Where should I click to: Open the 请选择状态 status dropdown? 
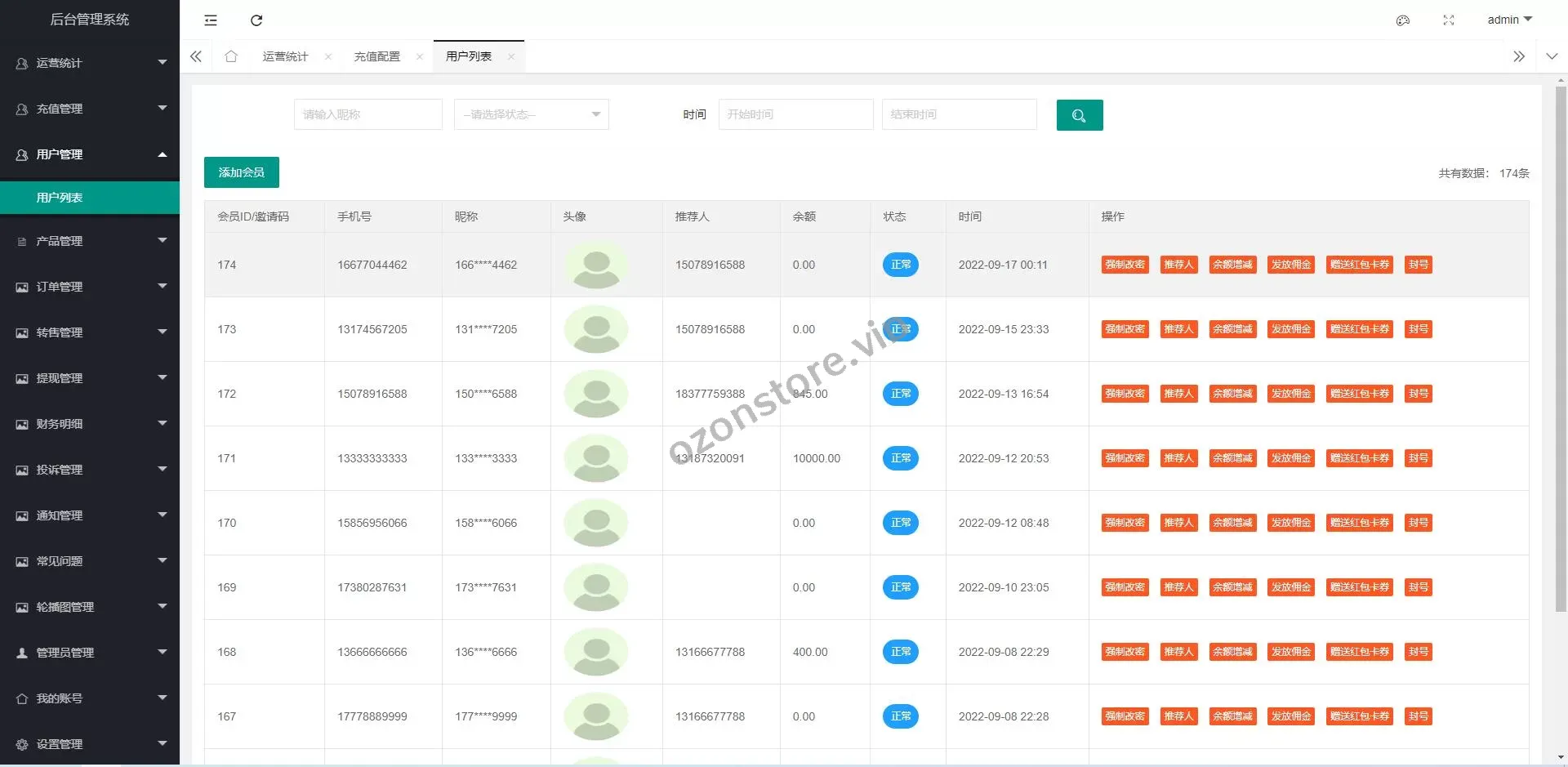(x=531, y=114)
